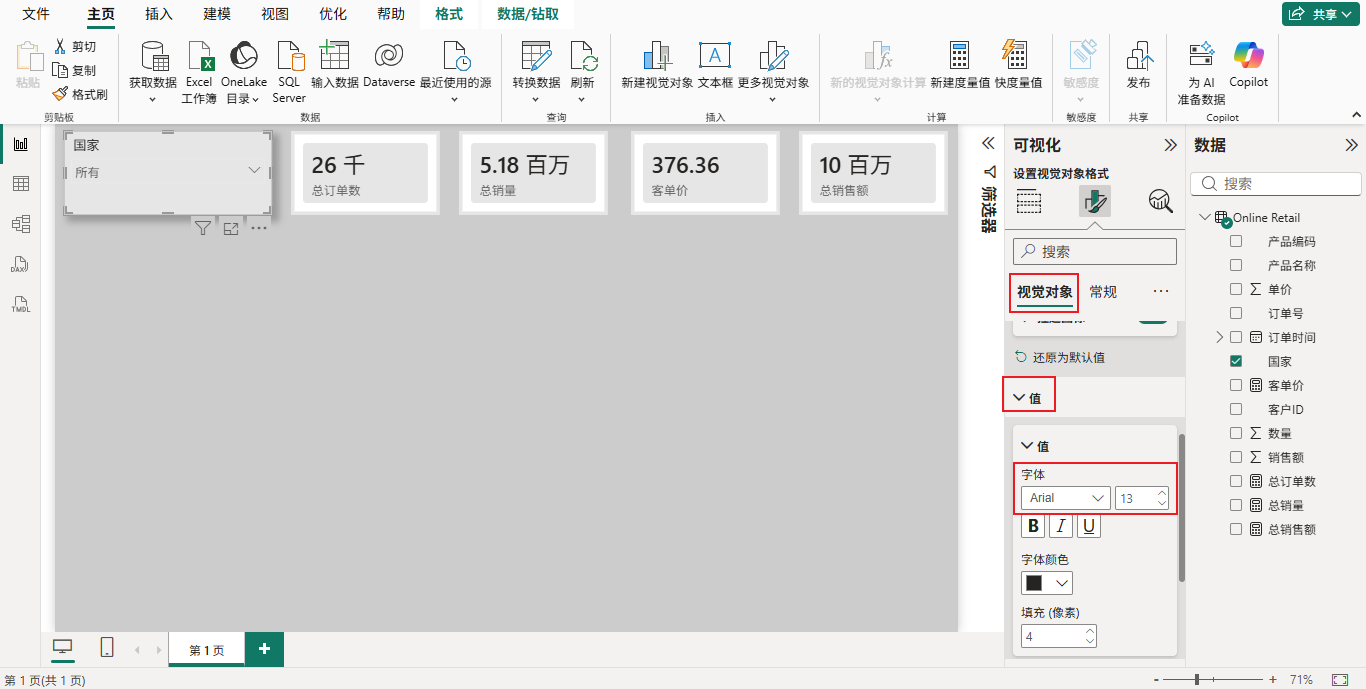Collapse the 可视化 pane

point(1170,145)
